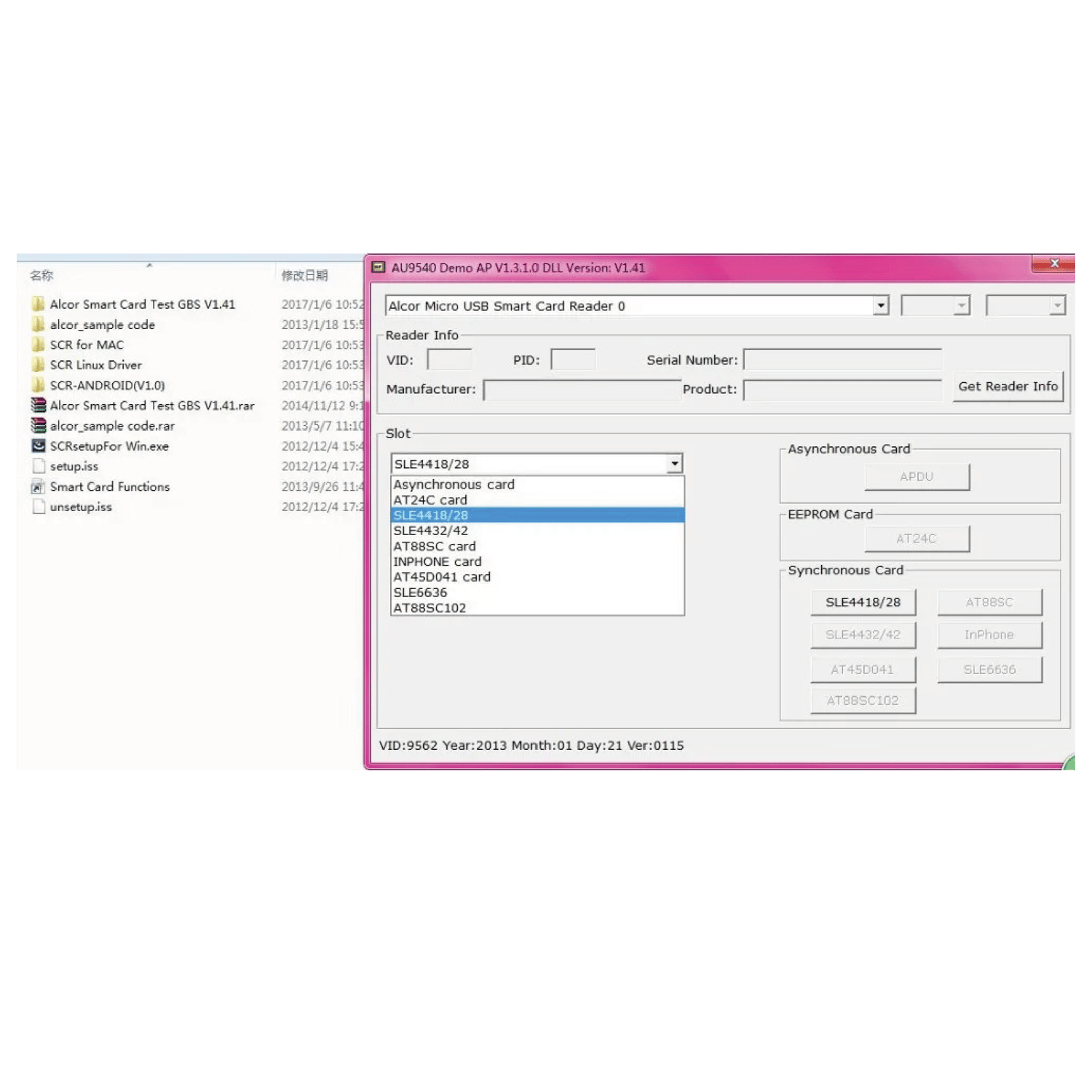Open the smart card reader selection dropdown
Screen dimensions: 1092x1092
tap(637, 306)
